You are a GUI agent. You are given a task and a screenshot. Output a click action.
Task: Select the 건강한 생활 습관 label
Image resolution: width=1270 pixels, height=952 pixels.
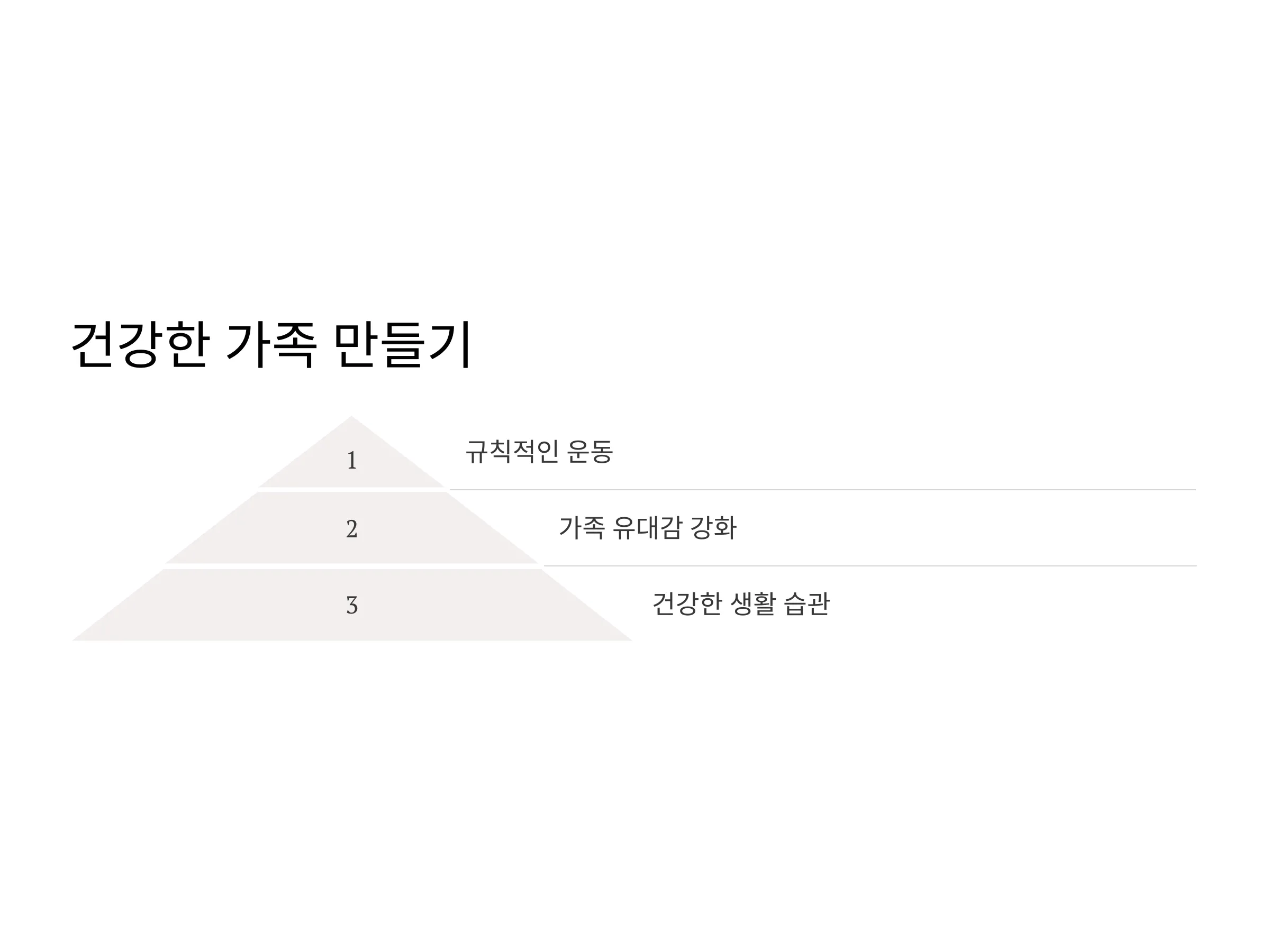tap(741, 603)
